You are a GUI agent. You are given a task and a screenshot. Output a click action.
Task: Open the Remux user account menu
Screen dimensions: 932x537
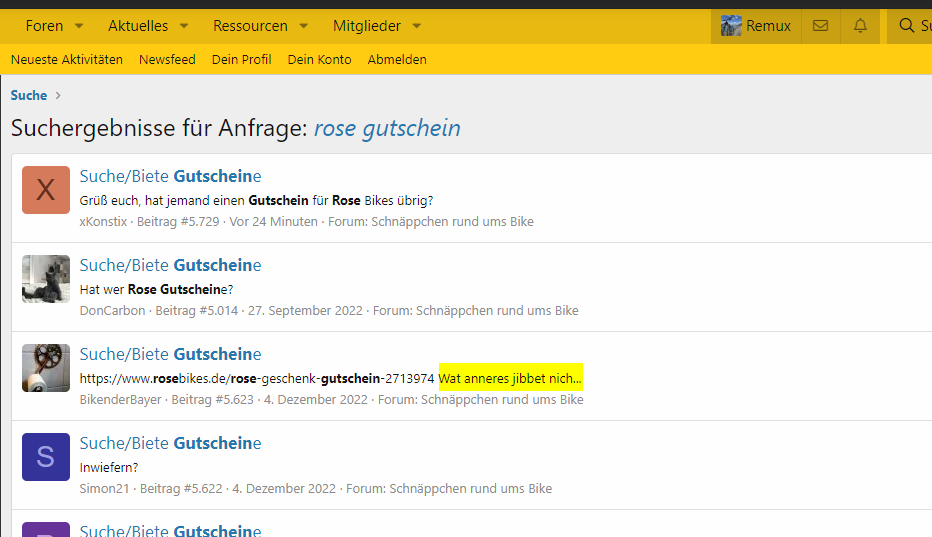click(x=756, y=26)
